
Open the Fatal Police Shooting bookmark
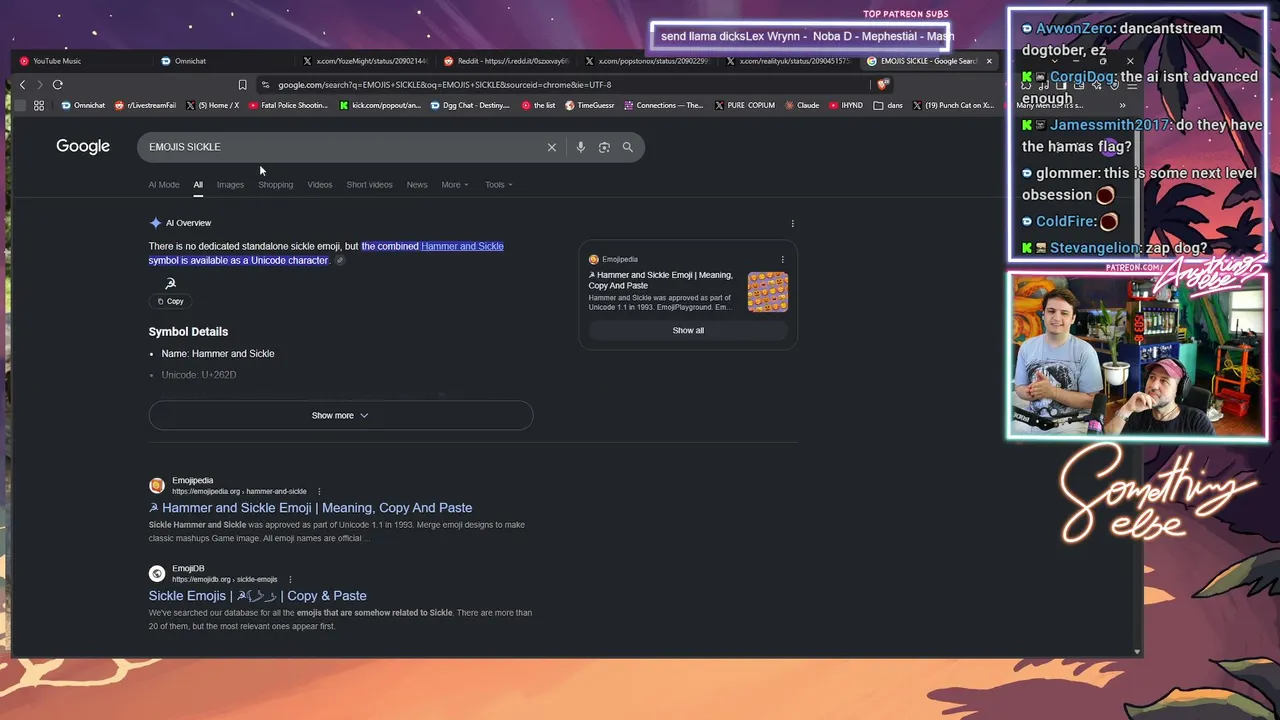pos(288,105)
